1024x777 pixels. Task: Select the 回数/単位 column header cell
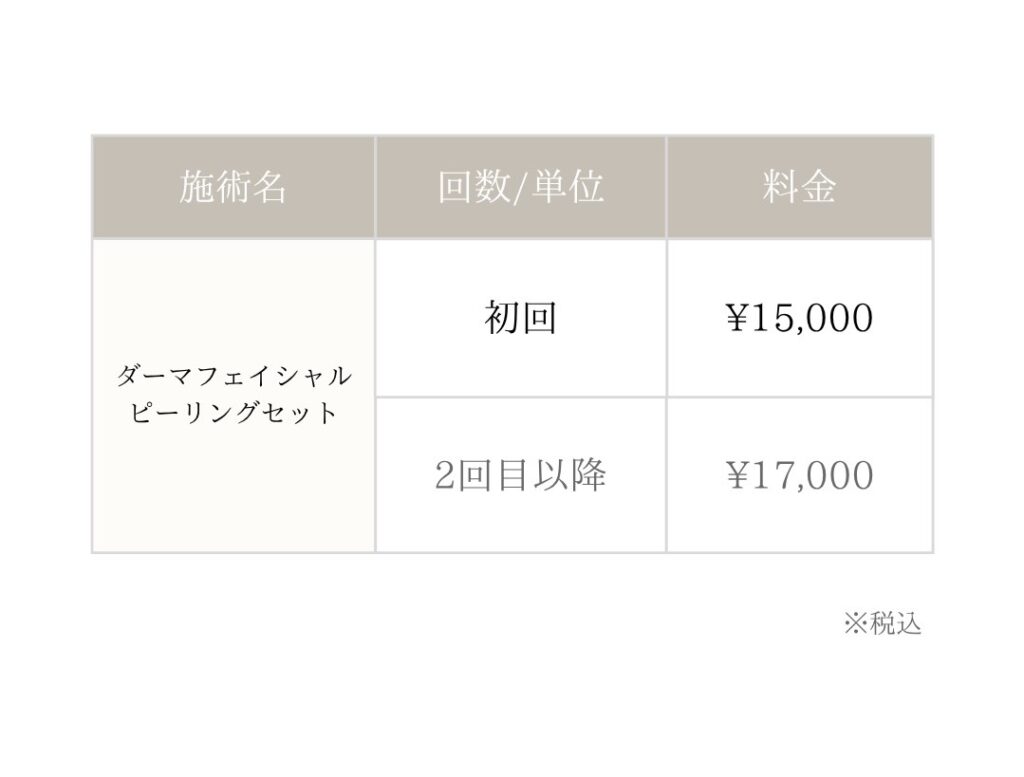pos(520,188)
